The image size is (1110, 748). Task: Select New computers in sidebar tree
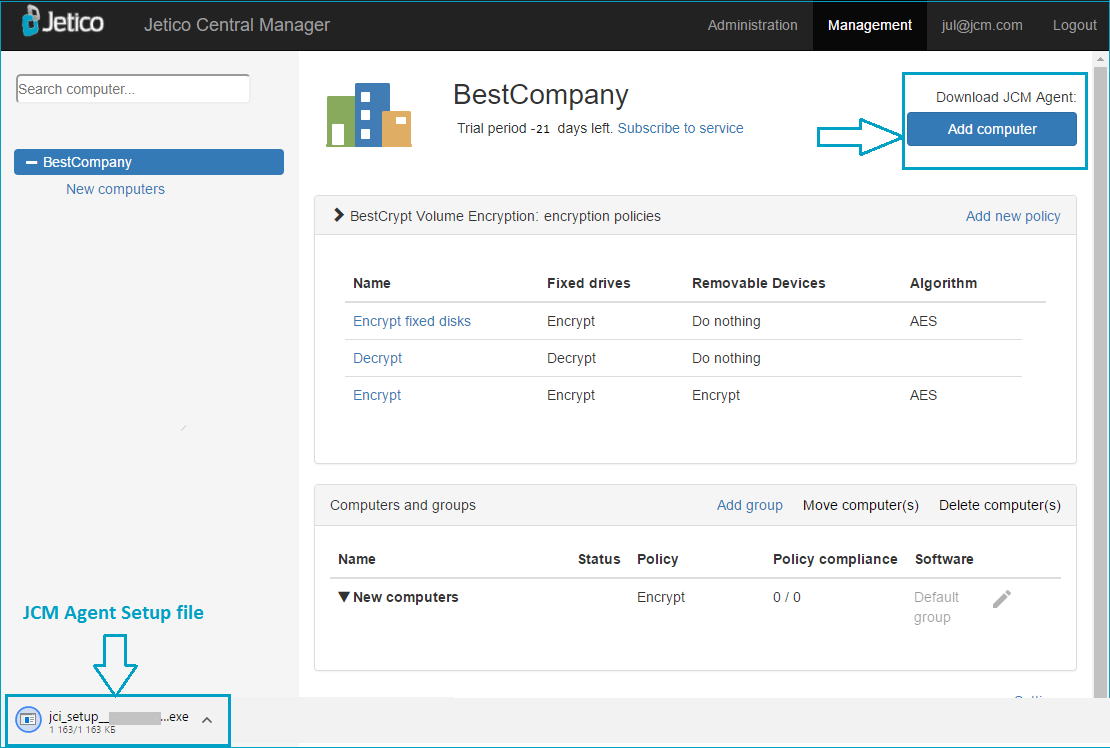[115, 189]
